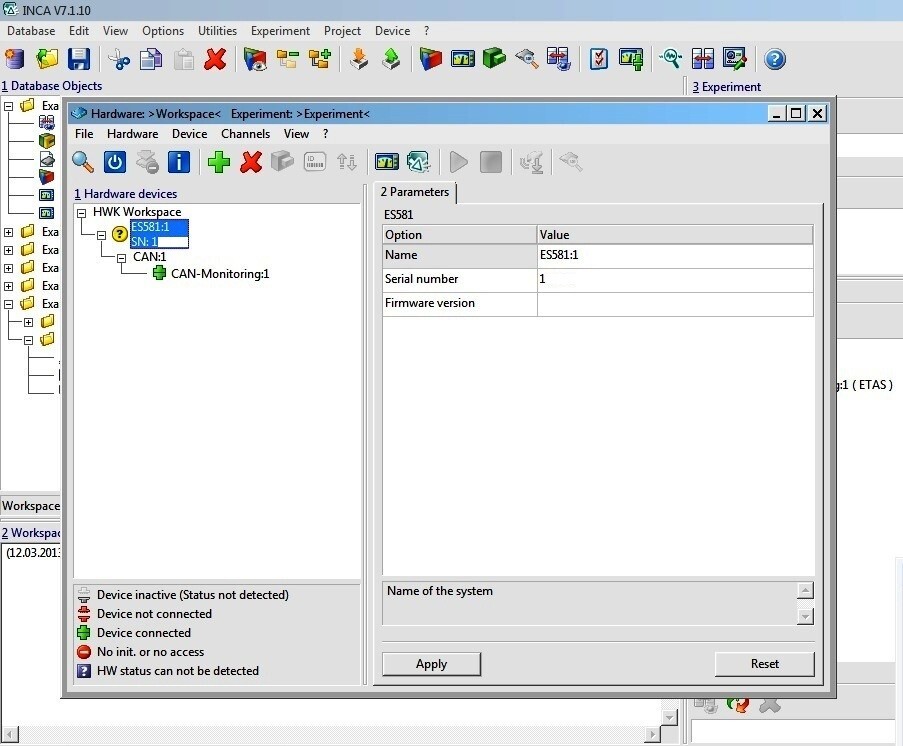Delete selected device using red X icon
This screenshot has height=746, width=903.
tap(251, 161)
